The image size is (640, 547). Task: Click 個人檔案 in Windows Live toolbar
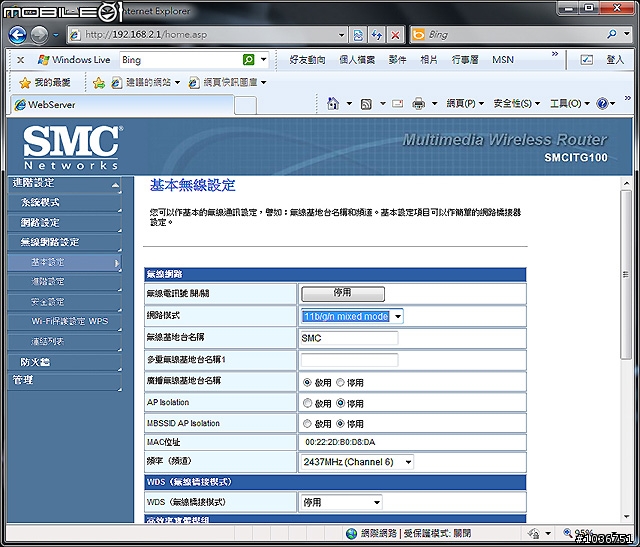357,60
